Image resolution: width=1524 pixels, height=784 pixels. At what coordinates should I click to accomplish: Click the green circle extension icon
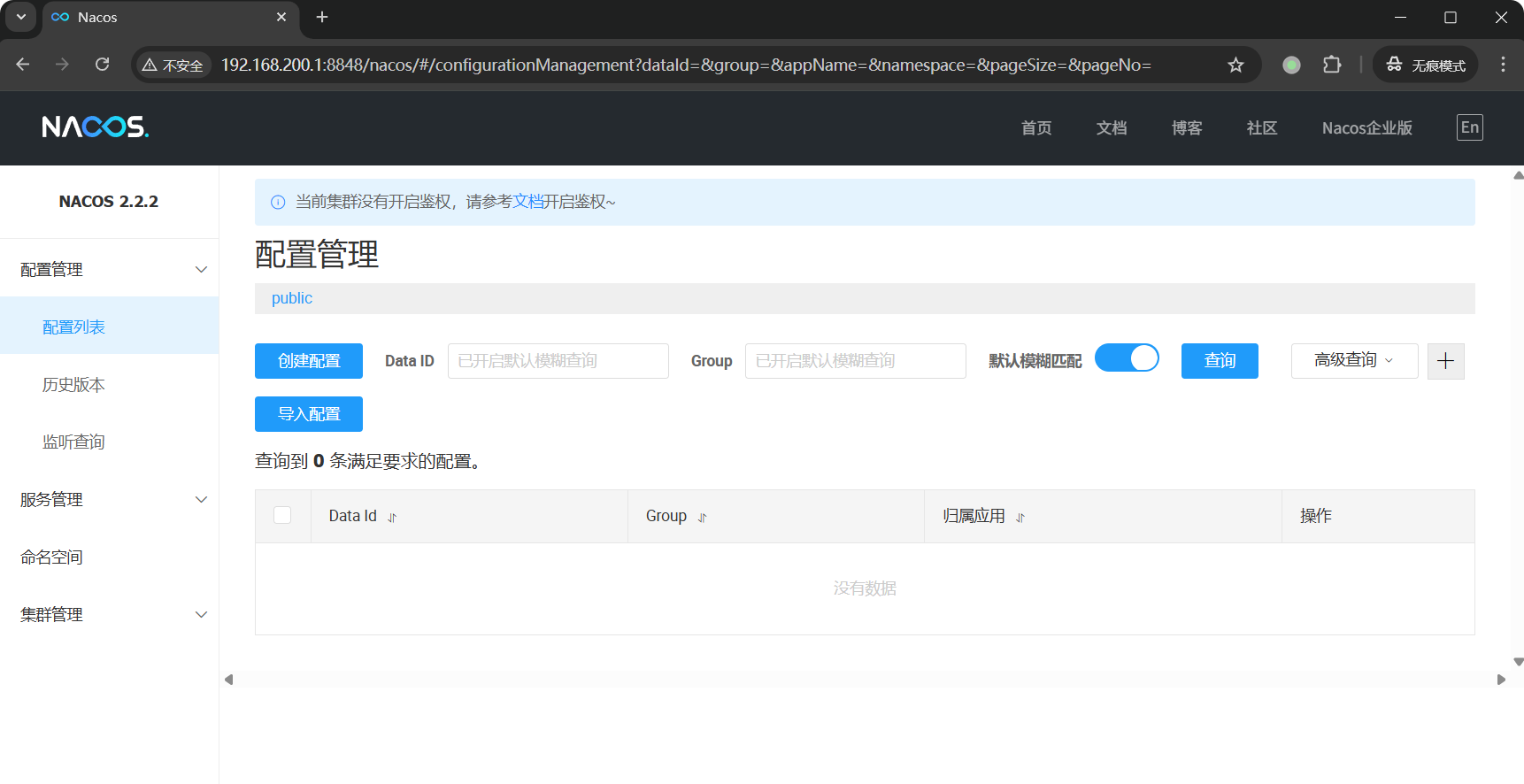click(x=1291, y=65)
